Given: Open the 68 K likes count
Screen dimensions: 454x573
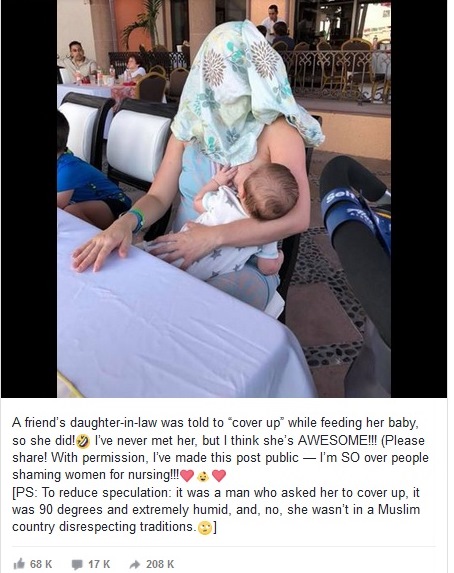Looking at the screenshot, I should [41, 564].
